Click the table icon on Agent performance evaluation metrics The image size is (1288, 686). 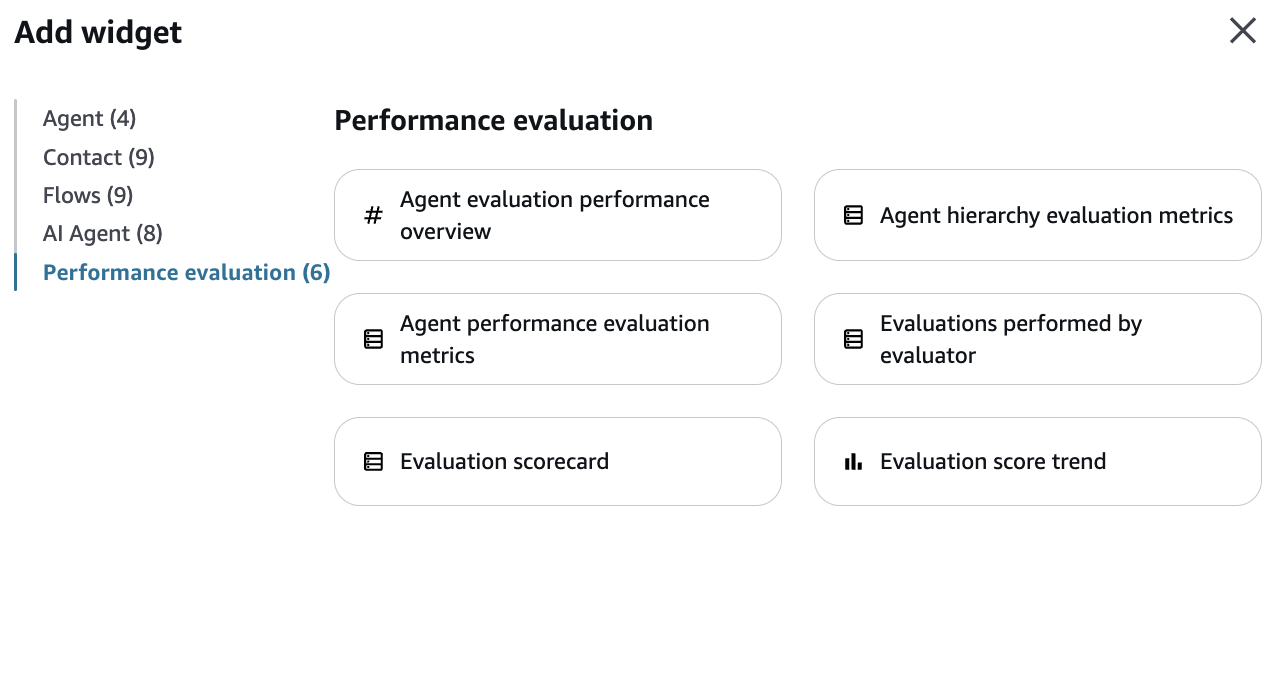click(x=372, y=339)
